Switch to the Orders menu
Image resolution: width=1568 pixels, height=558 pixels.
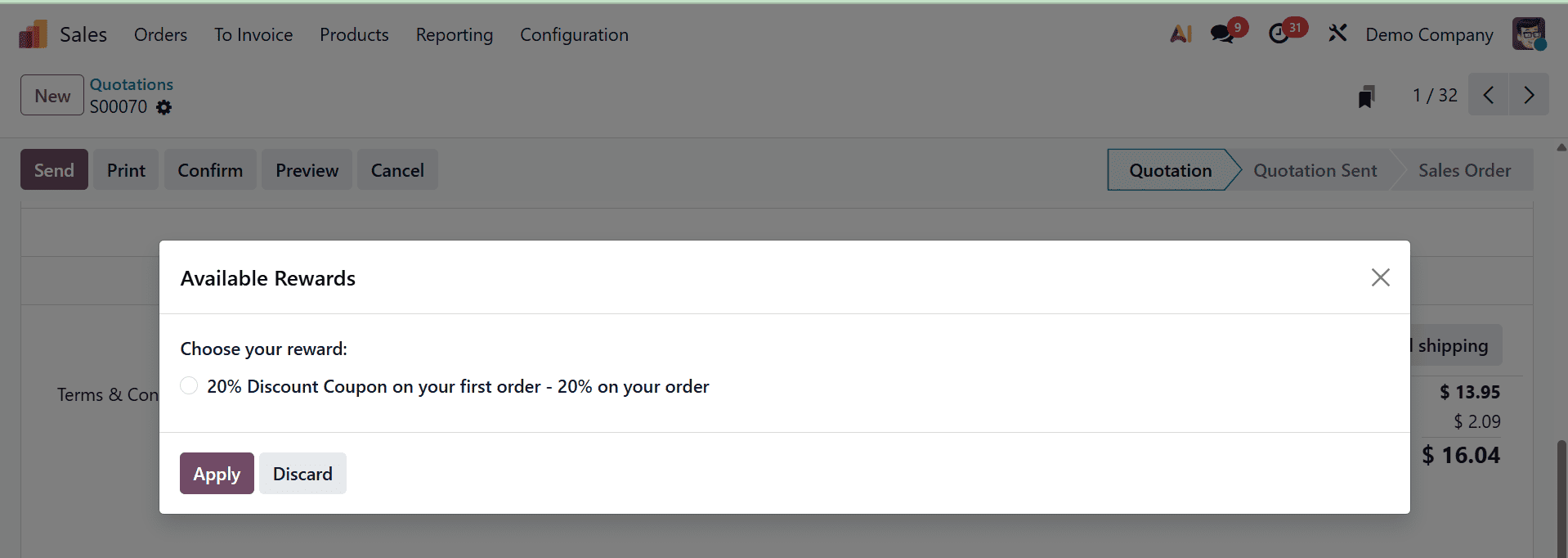tap(160, 34)
